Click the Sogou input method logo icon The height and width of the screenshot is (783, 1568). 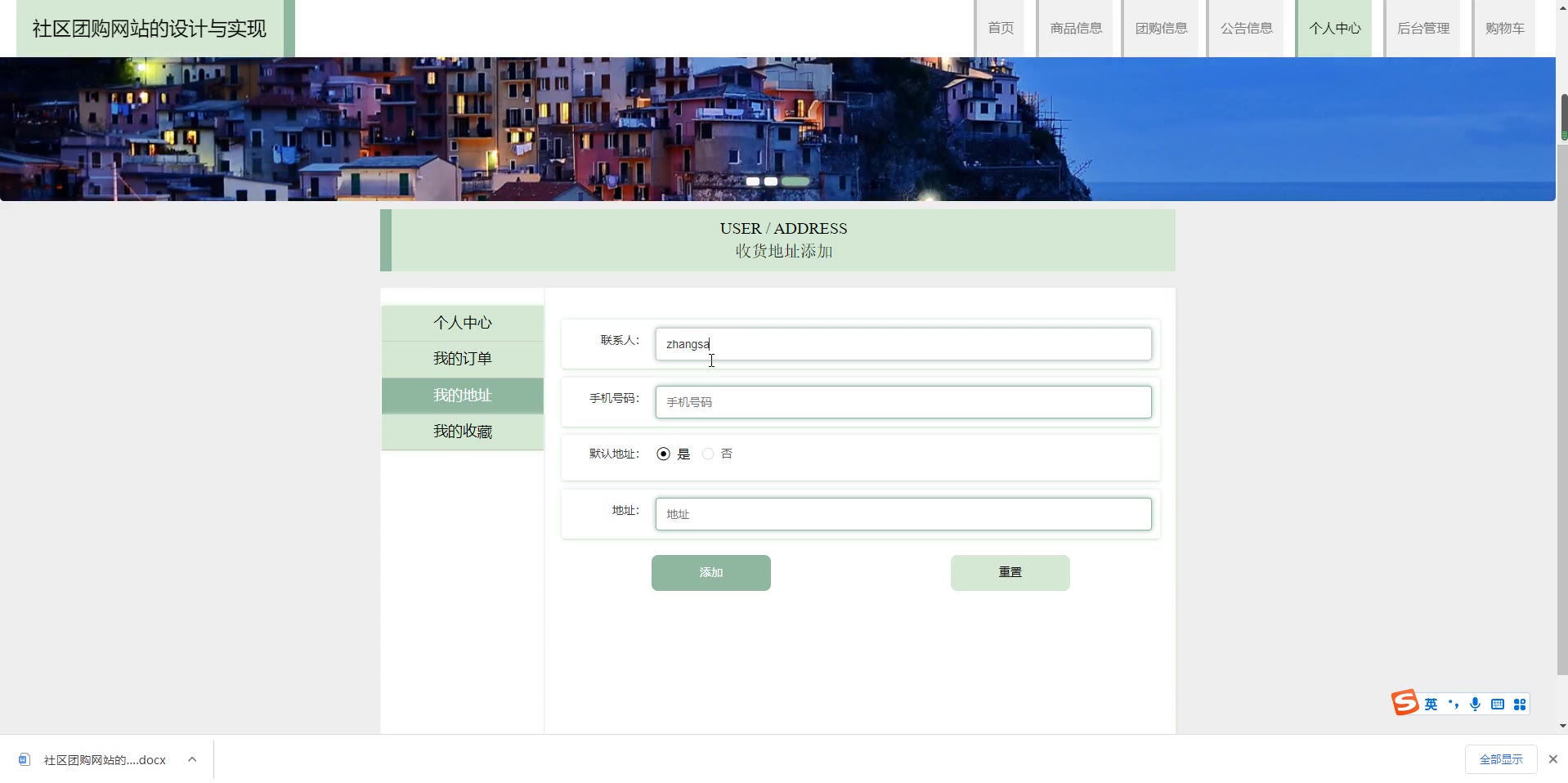tap(1405, 703)
